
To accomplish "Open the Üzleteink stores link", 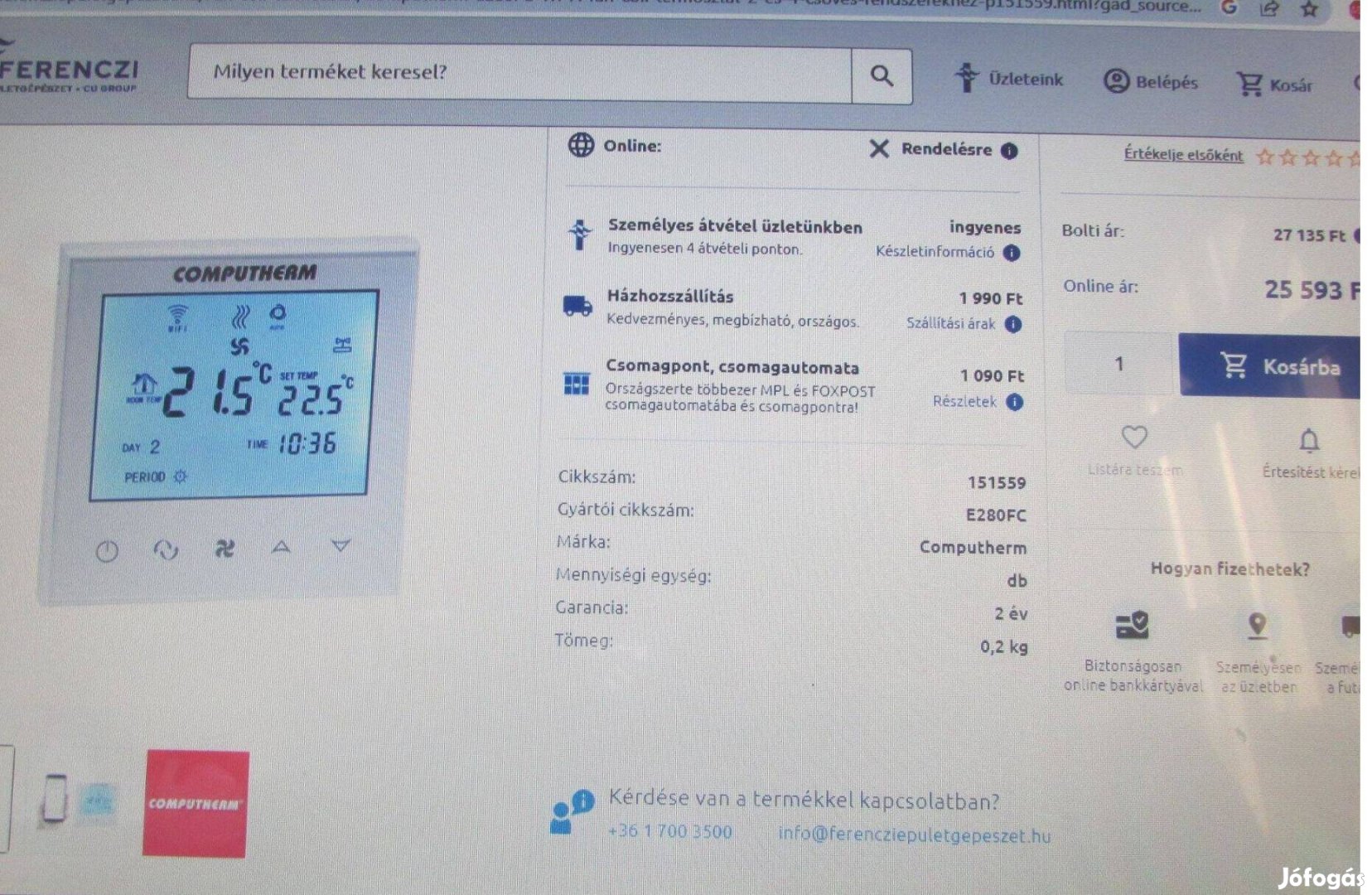I will (1008, 78).
